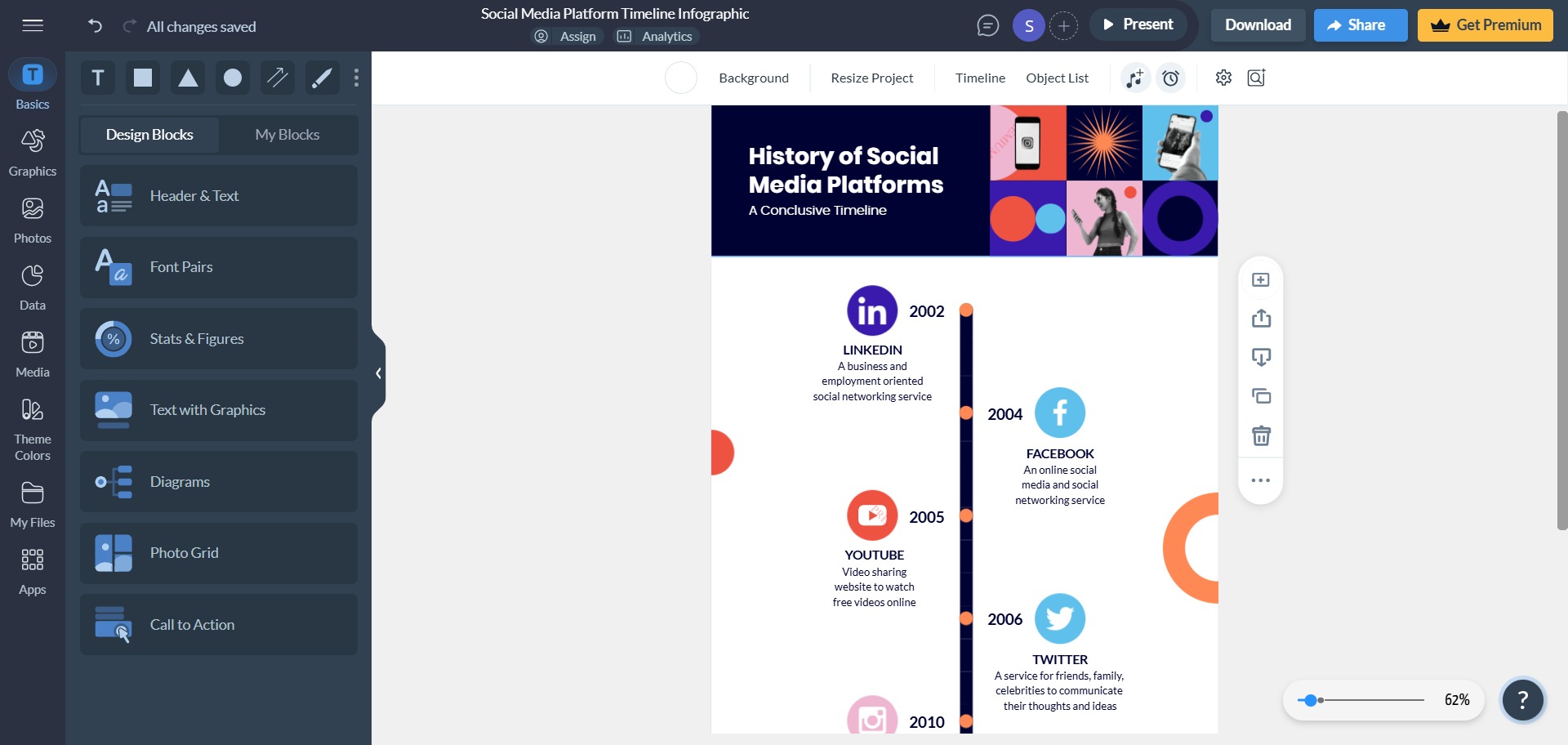The width and height of the screenshot is (1568, 745).
Task: Select the square shape tool
Action: pyautogui.click(x=143, y=78)
